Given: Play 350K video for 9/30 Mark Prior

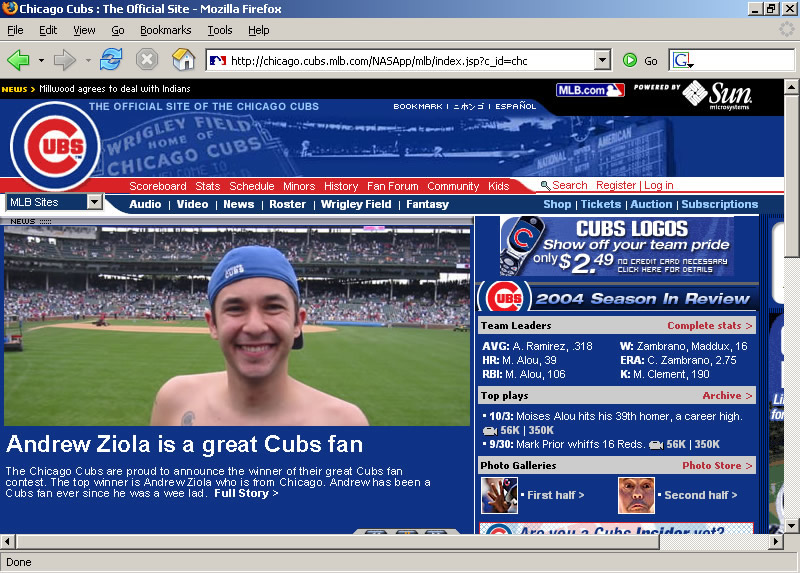Looking at the screenshot, I should 707,444.
